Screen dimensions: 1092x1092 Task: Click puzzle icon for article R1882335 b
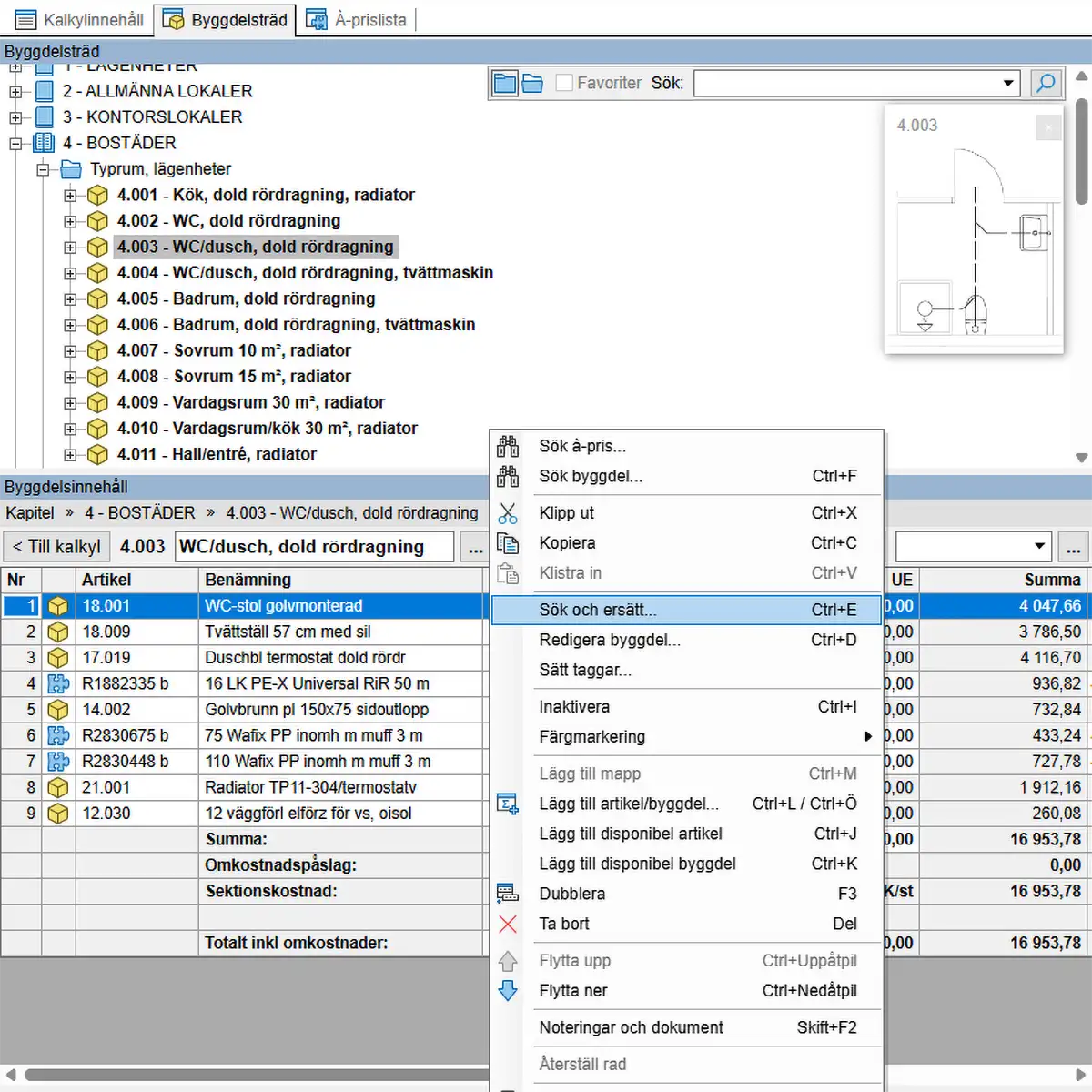coord(58,683)
